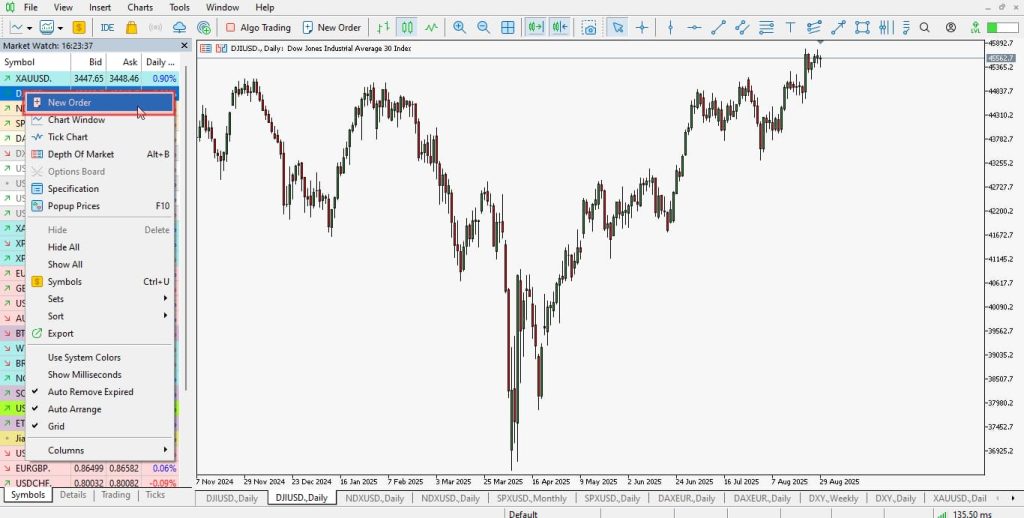The width and height of the screenshot is (1024, 518).
Task: Zoom in on the chart
Action: point(460,27)
